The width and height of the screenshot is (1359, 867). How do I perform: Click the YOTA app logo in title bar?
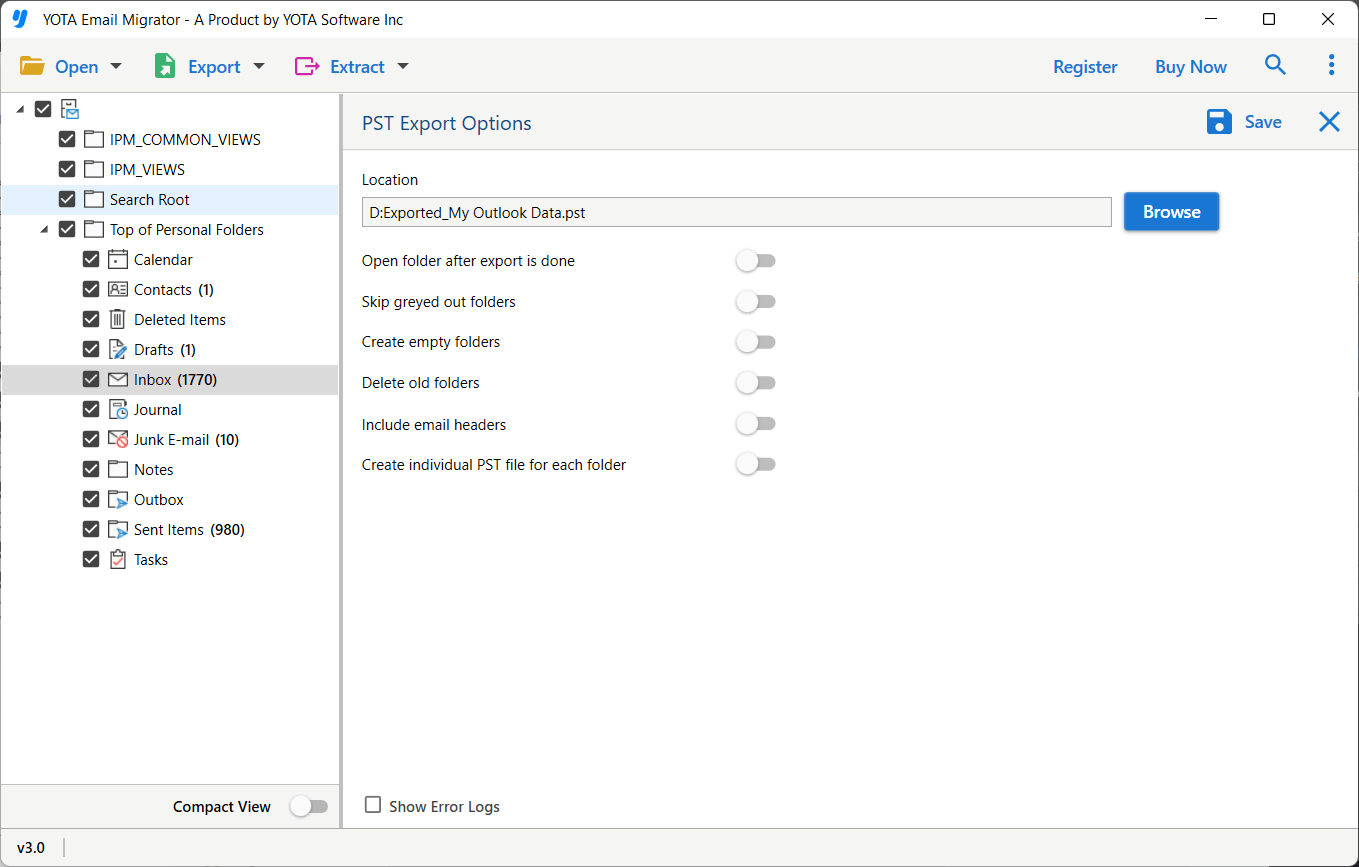[x=20, y=19]
